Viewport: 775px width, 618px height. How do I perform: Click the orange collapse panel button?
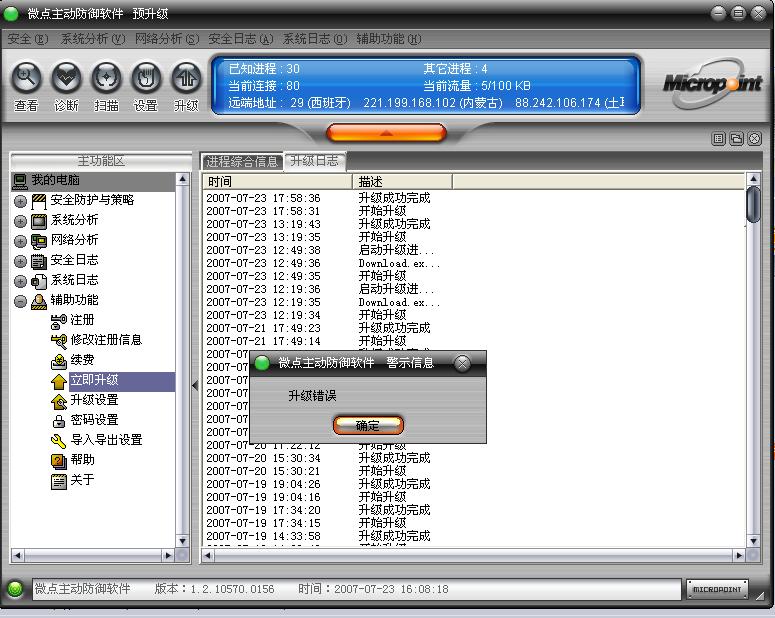pos(386,132)
